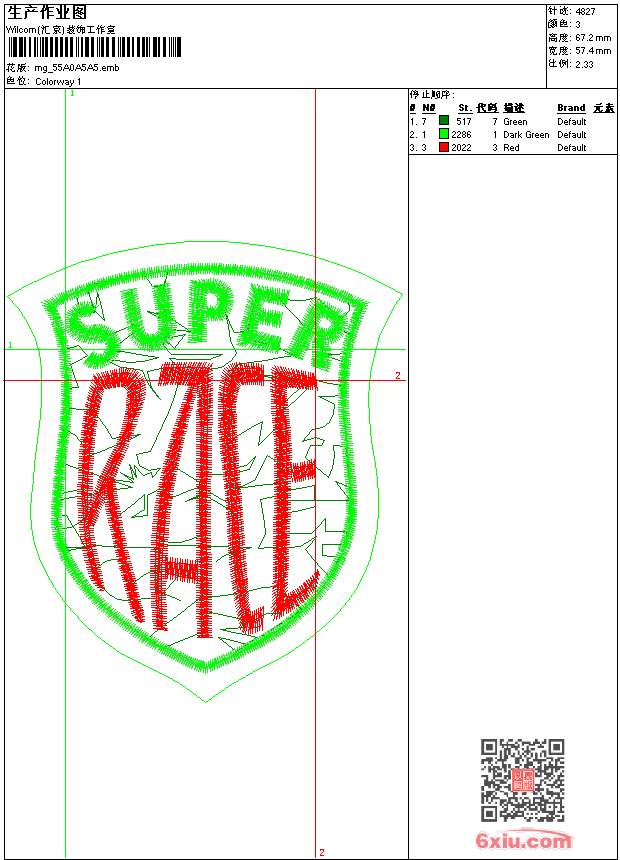Click the red marker '2' beside horizontal line
This screenshot has height=860, width=620.
tap(397, 376)
